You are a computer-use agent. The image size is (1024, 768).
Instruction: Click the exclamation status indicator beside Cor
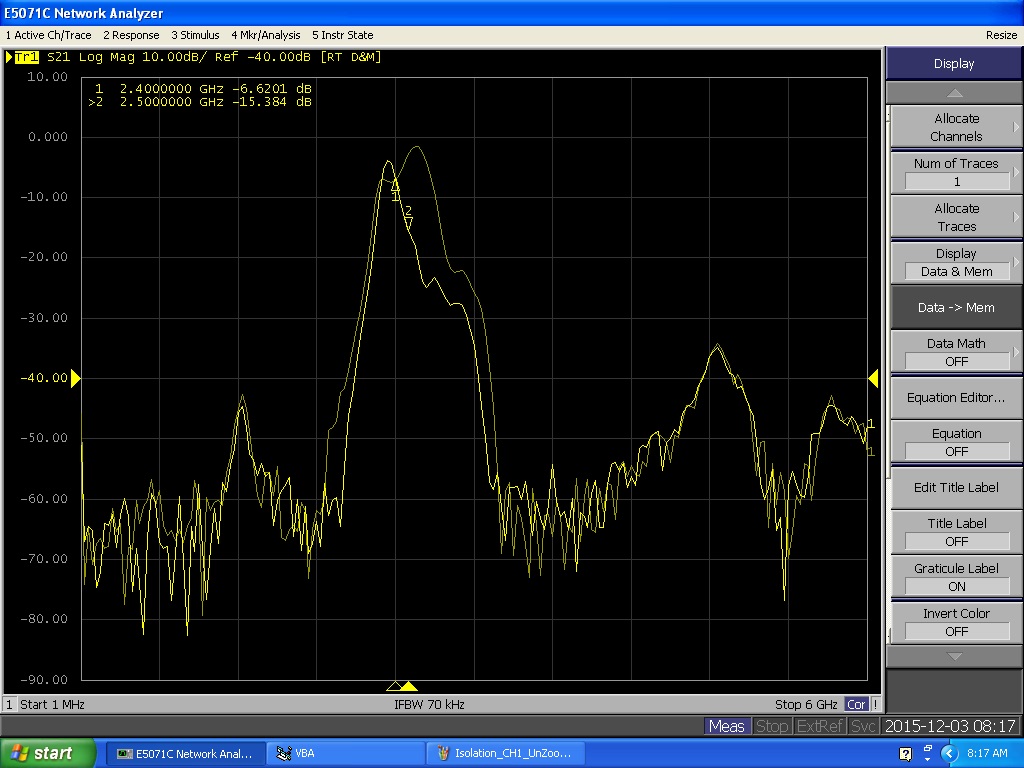coord(875,704)
